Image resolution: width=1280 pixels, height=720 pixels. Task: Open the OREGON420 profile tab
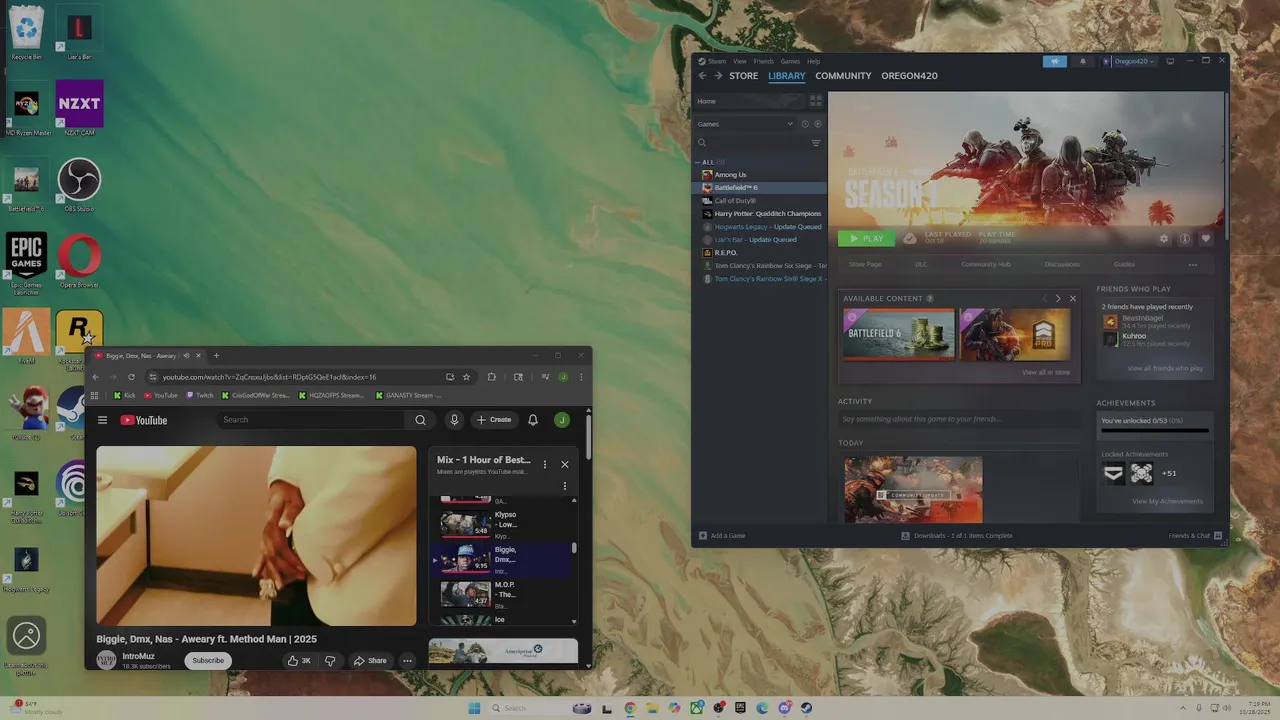coord(909,76)
